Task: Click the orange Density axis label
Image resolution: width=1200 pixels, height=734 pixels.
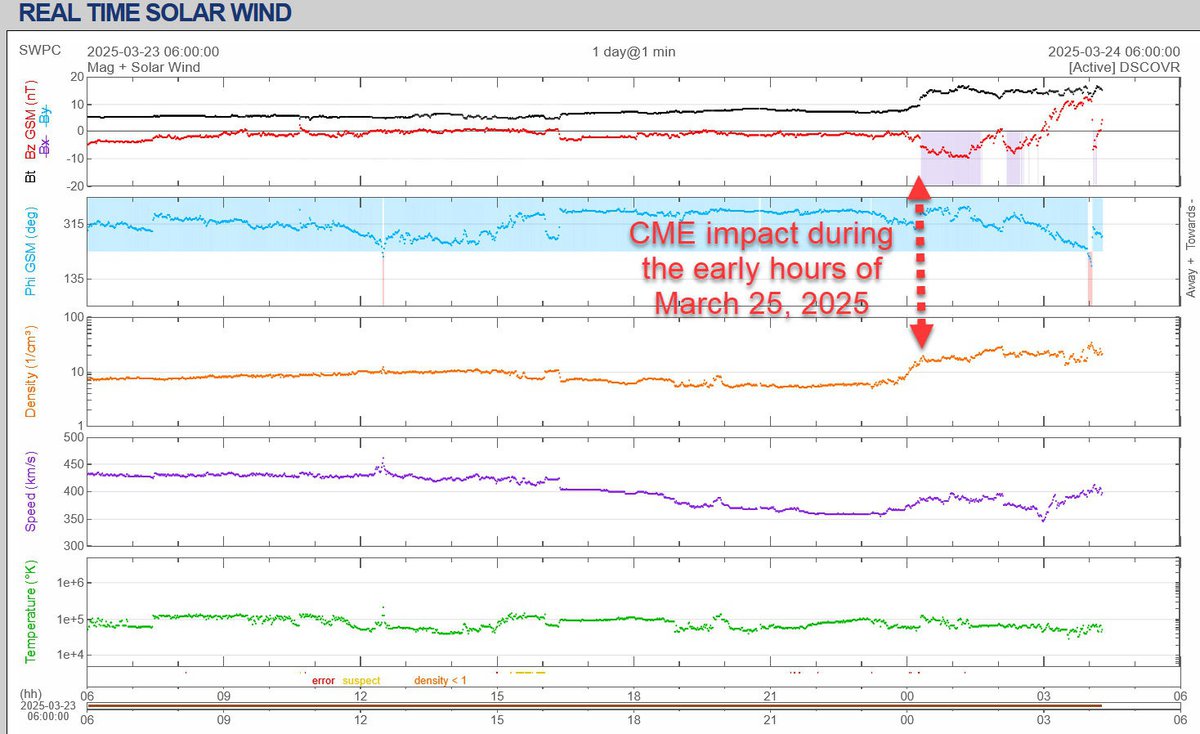Action: 30,371
